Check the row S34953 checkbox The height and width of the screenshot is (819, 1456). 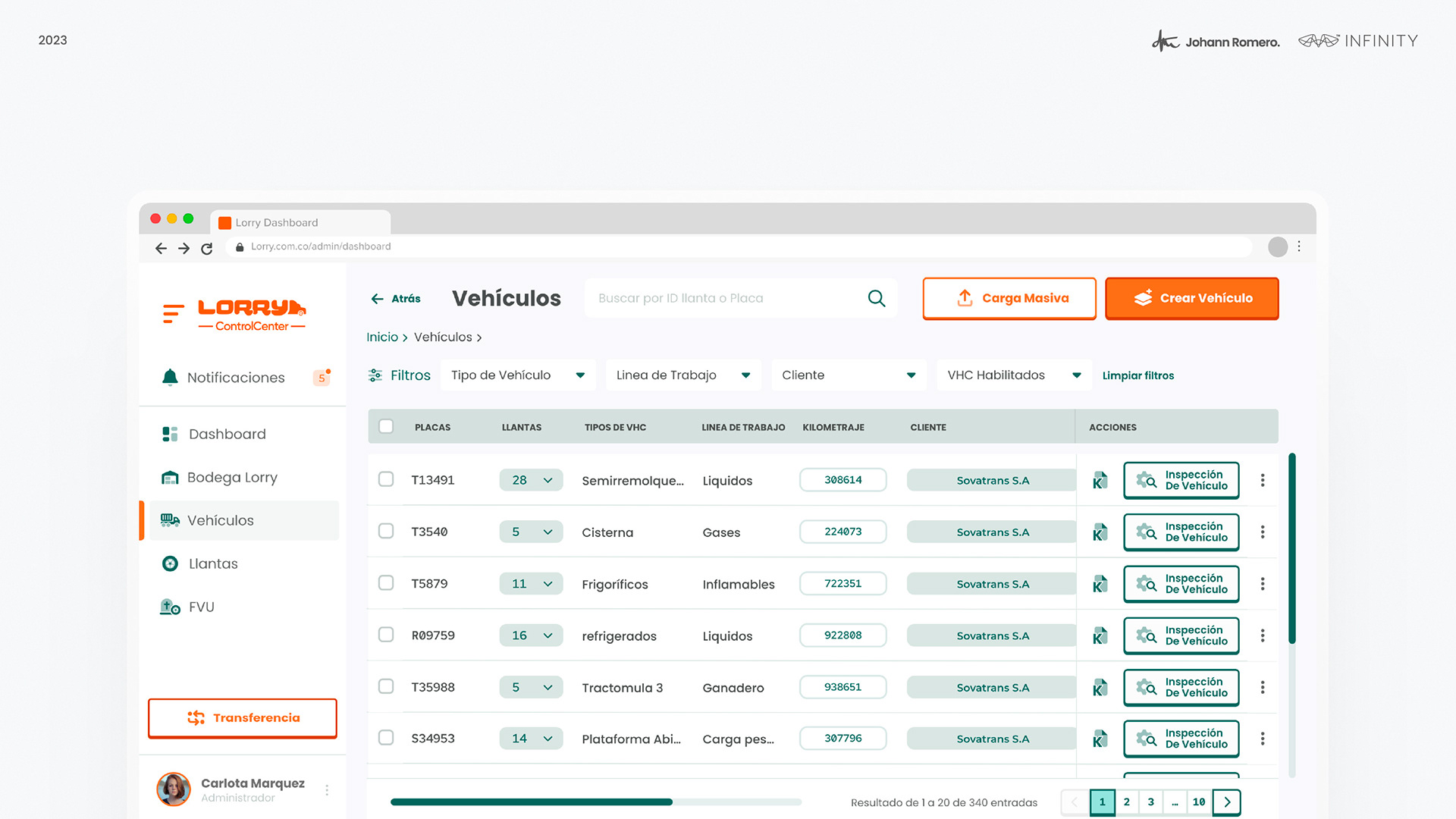(386, 737)
